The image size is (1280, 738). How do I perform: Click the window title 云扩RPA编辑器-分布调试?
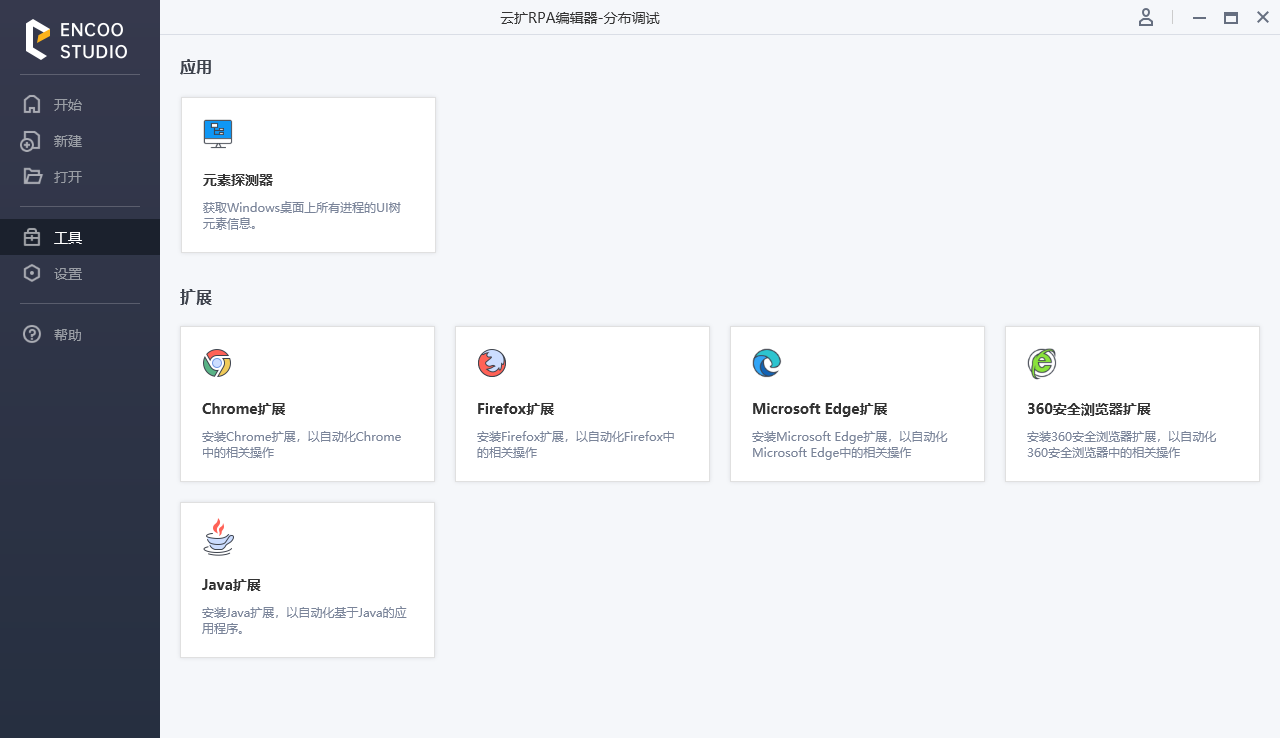tap(580, 18)
